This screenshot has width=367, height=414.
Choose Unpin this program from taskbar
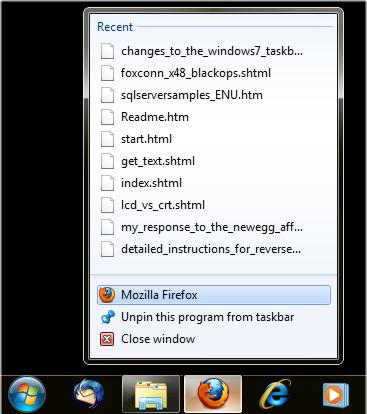click(x=214, y=317)
